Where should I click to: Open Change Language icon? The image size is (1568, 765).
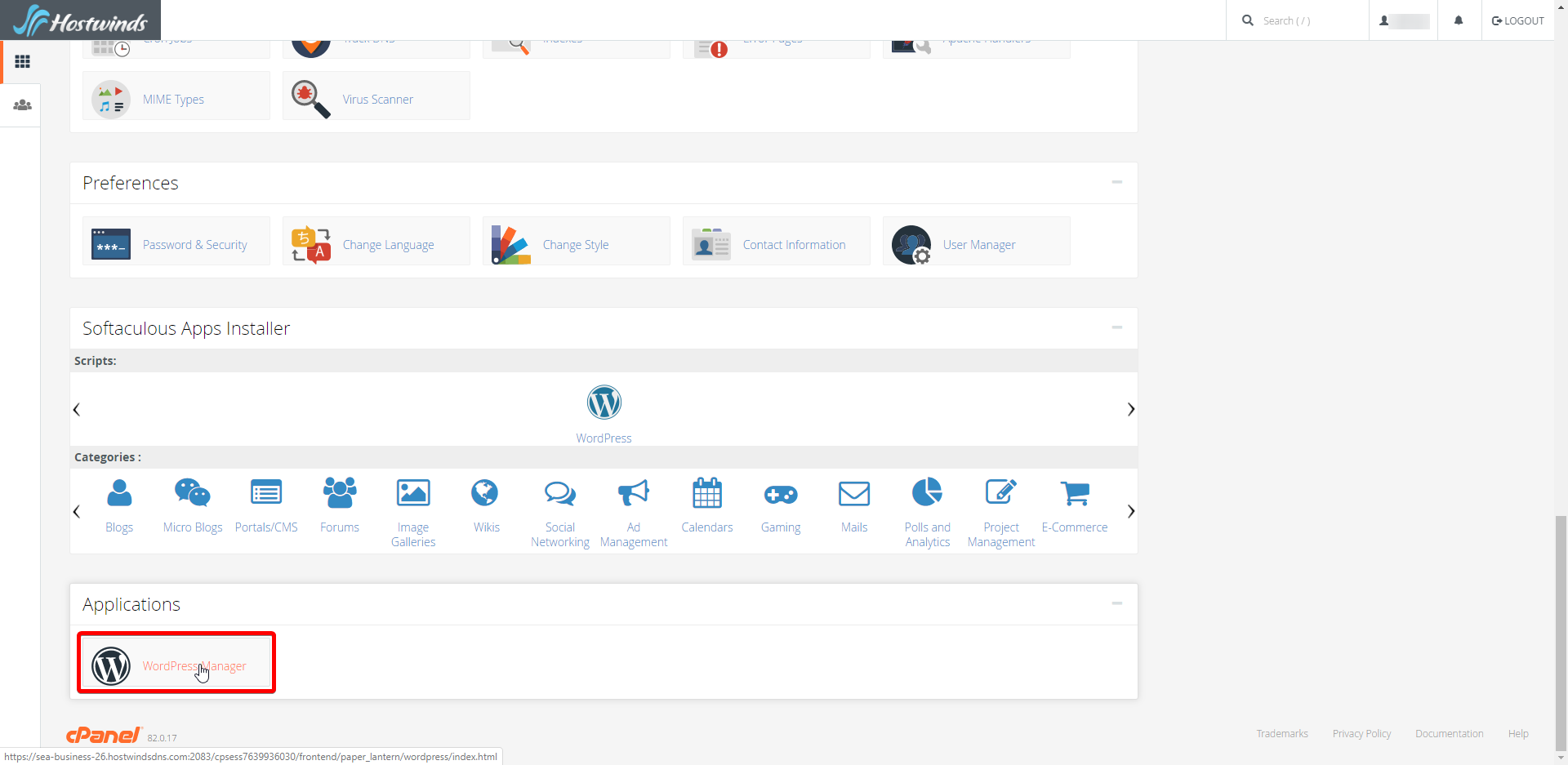pyautogui.click(x=311, y=244)
